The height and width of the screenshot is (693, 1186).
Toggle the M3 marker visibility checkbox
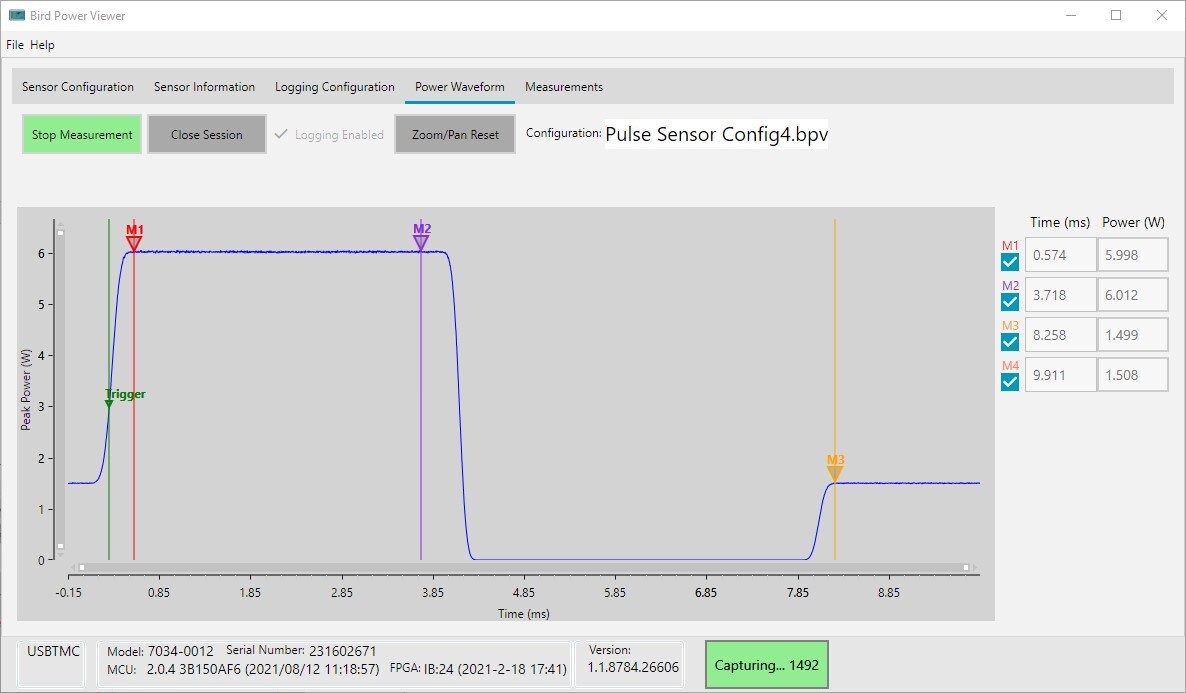pyautogui.click(x=1009, y=342)
